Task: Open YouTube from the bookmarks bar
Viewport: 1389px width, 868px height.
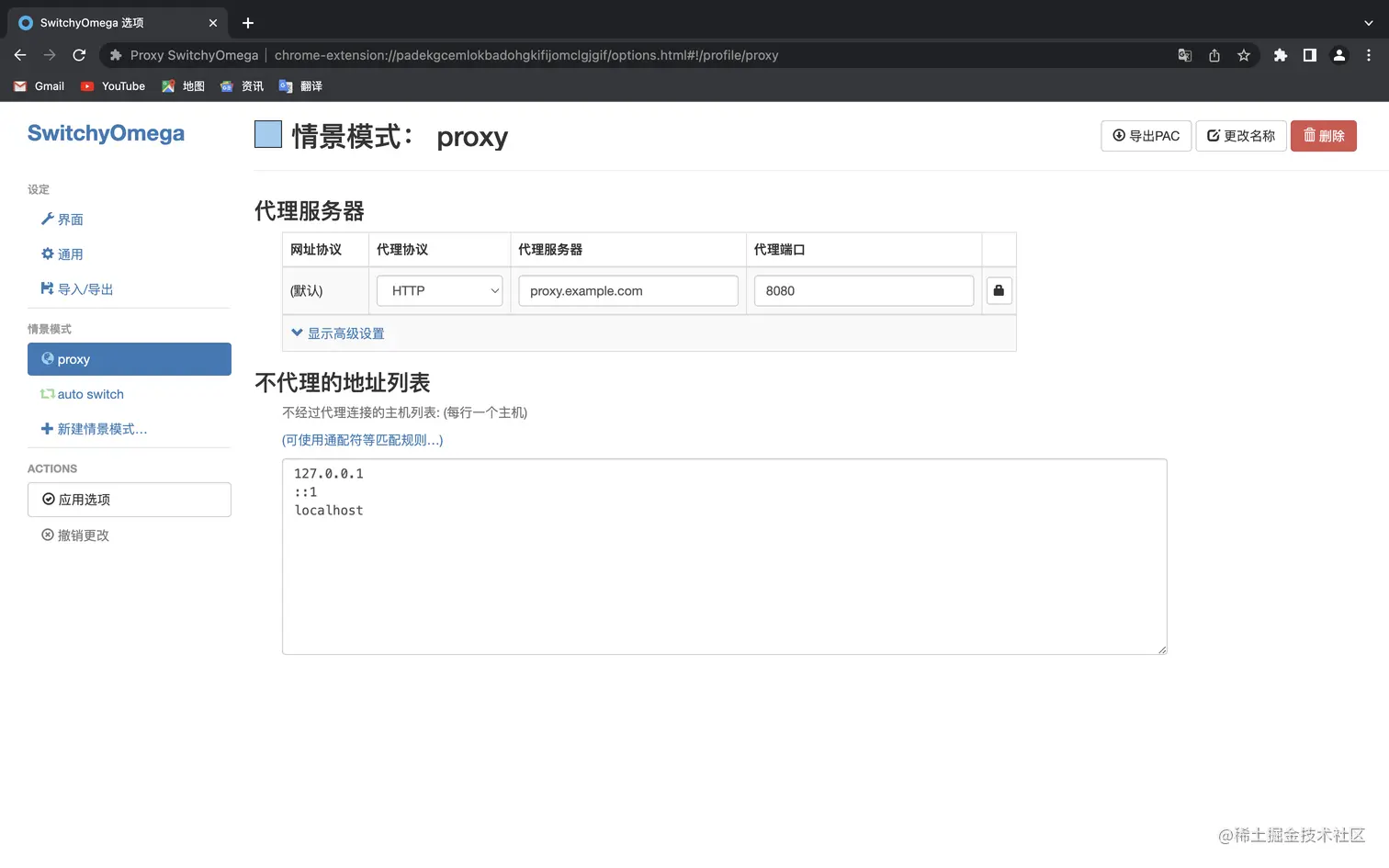Action: tap(112, 85)
